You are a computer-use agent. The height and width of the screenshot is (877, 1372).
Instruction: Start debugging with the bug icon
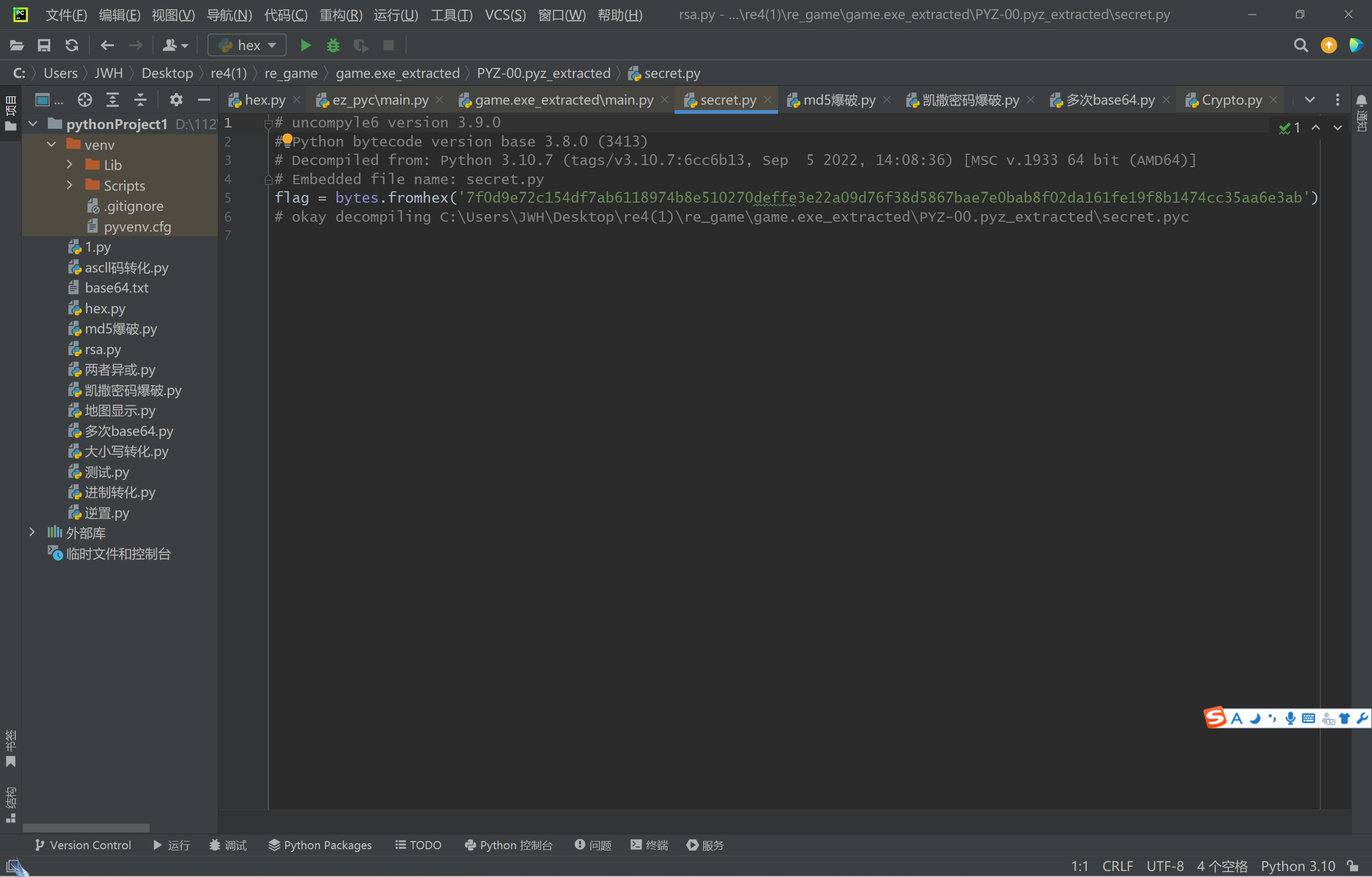[333, 45]
